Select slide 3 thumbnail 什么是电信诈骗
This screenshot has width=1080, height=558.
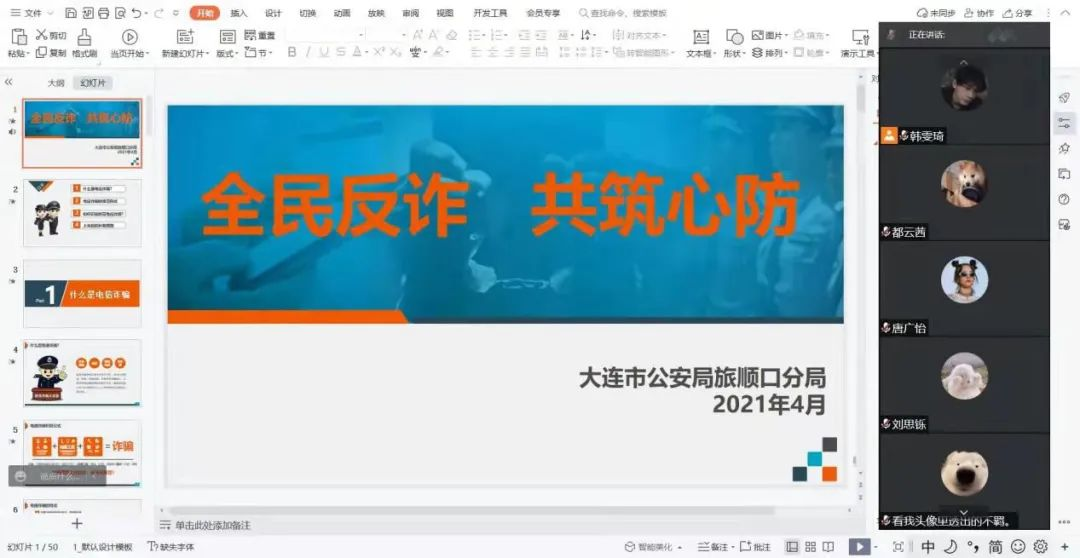pos(82,293)
